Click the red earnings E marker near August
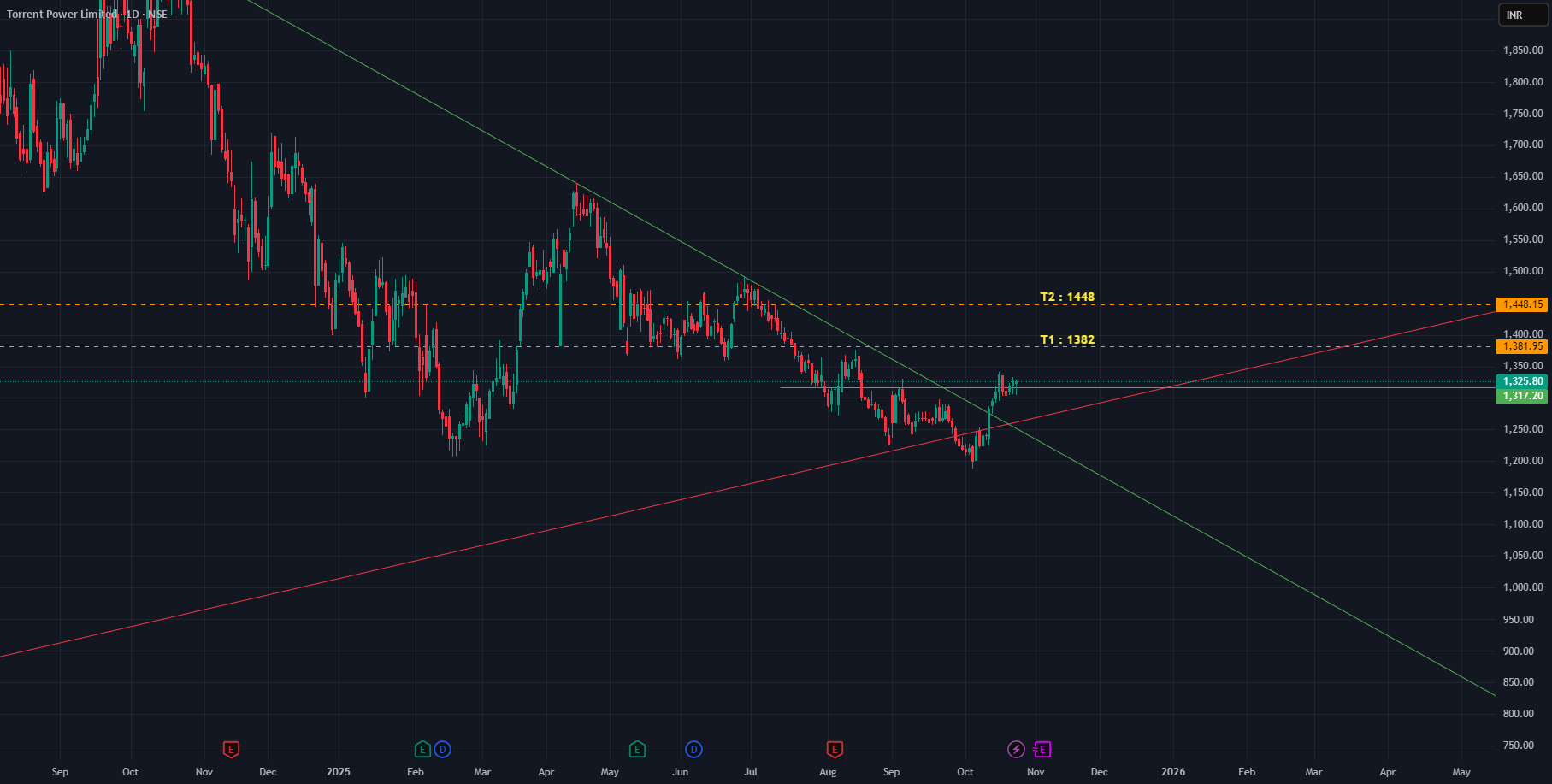1552x784 pixels. point(835,750)
